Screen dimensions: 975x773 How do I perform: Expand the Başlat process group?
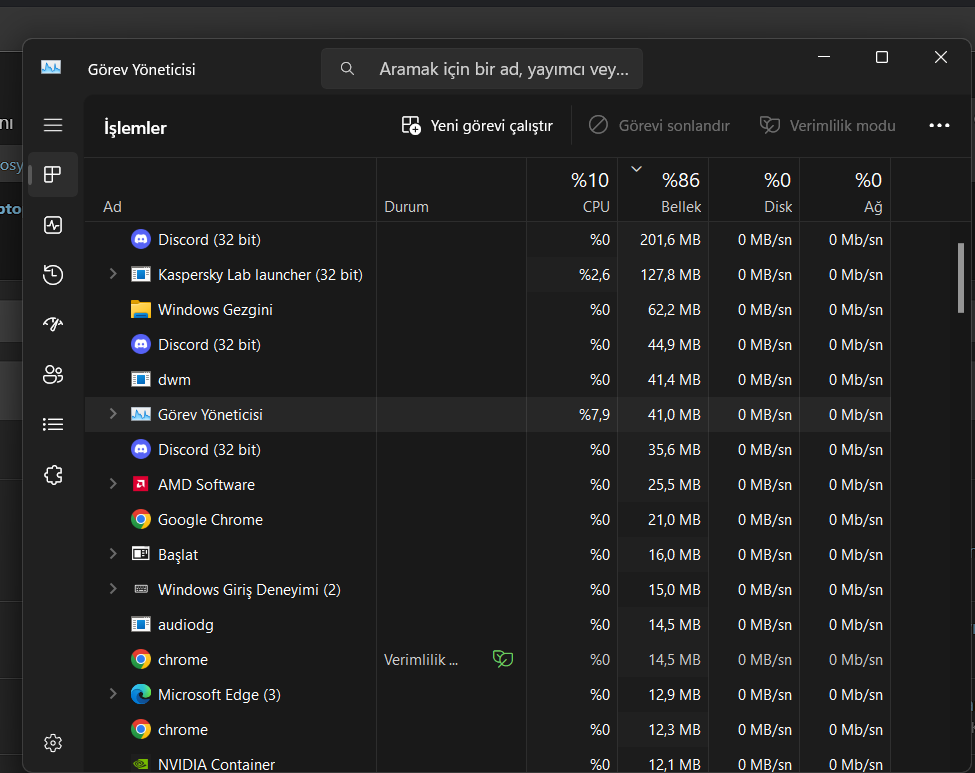[x=113, y=553]
